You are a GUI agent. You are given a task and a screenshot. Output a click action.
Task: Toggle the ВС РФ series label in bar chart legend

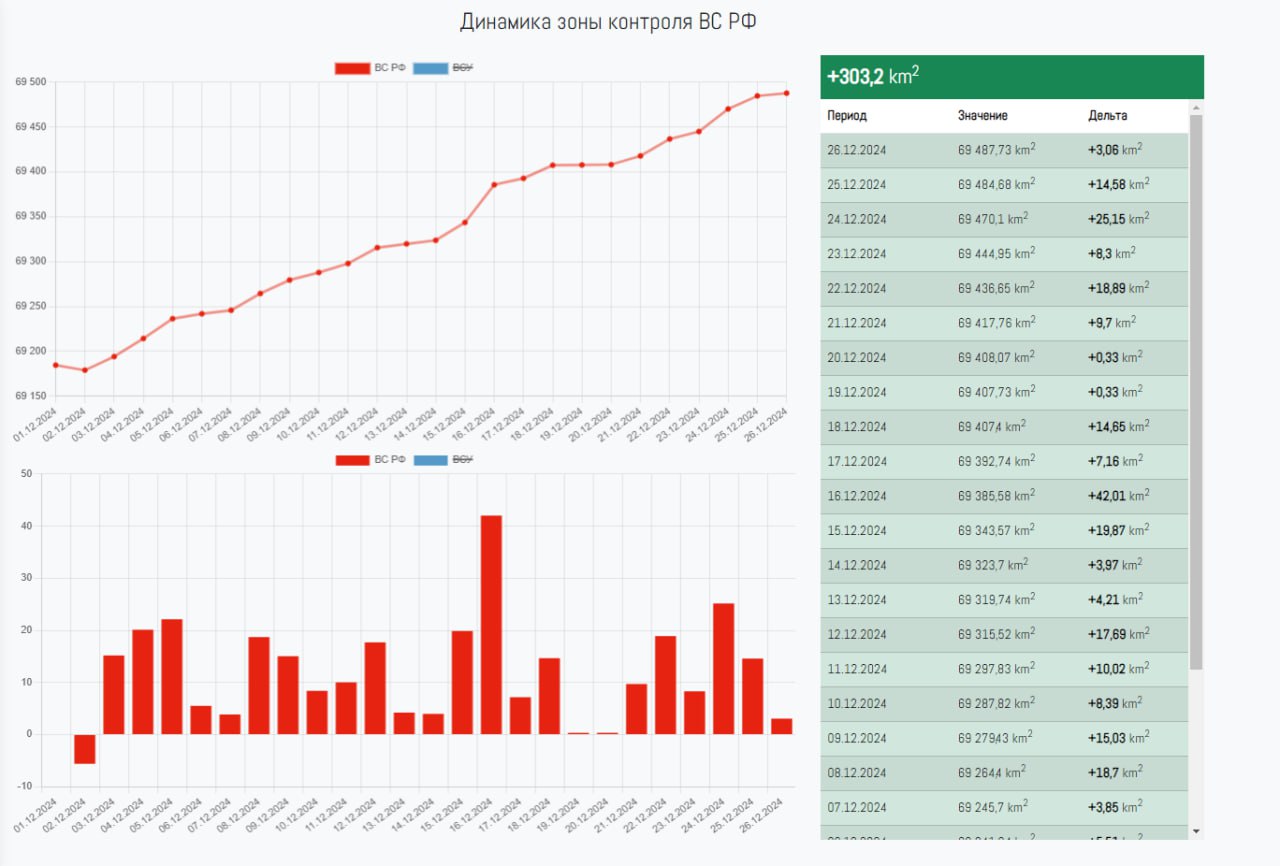(x=389, y=460)
